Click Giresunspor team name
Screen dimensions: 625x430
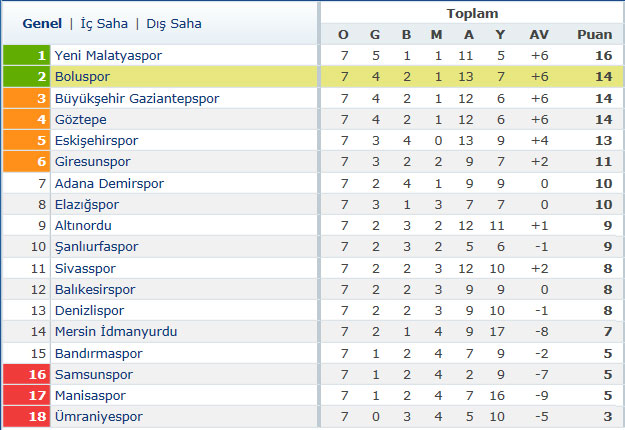click(92, 162)
